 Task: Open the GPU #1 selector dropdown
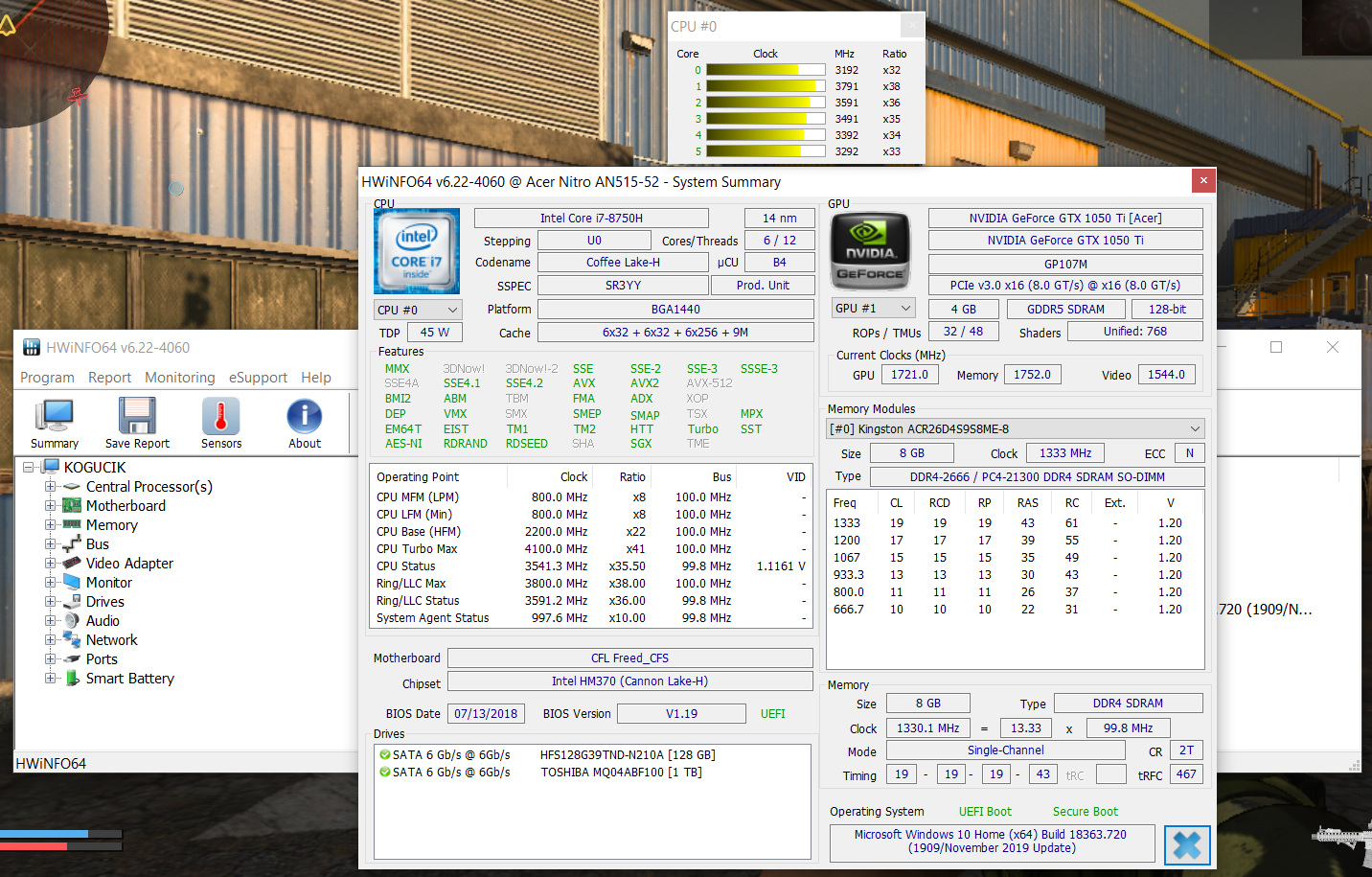click(x=873, y=308)
